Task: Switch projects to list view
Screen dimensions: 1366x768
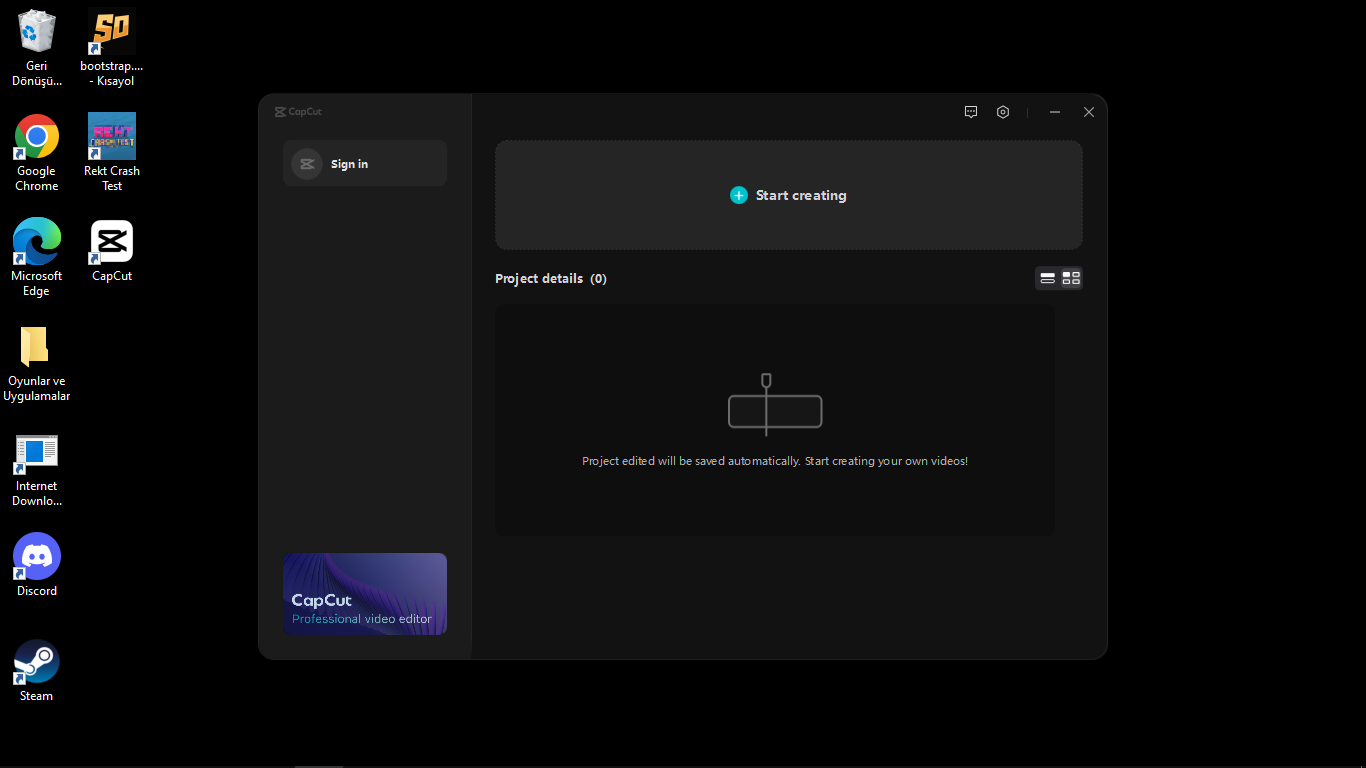Action: (1048, 278)
